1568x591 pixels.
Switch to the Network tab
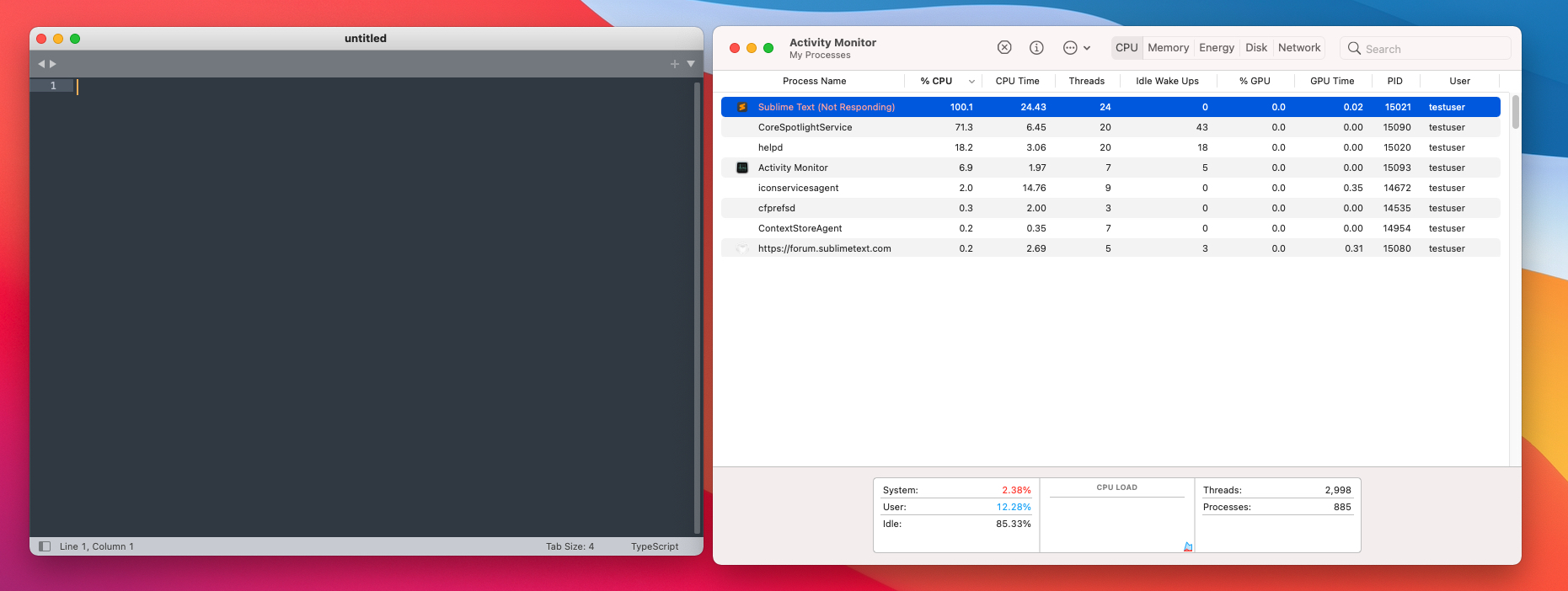(x=1299, y=48)
